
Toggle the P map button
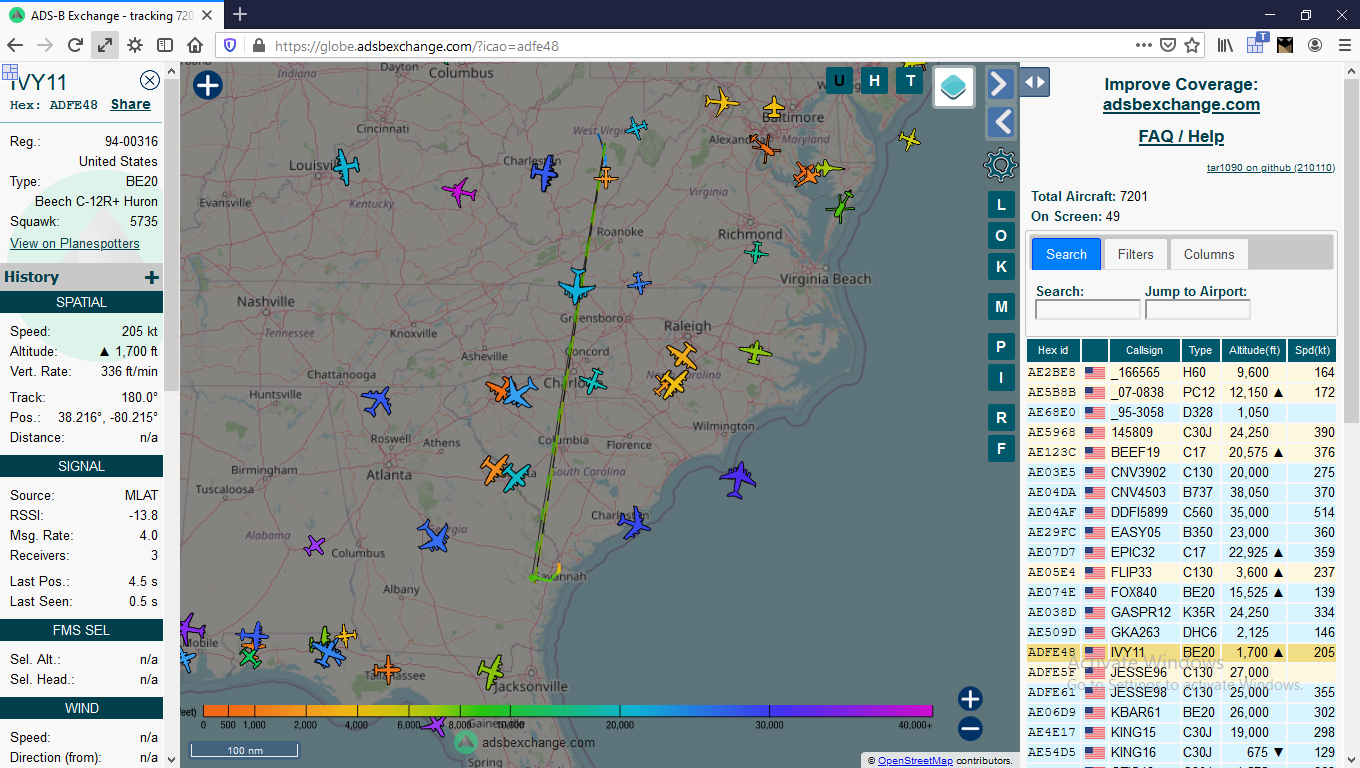(1001, 347)
